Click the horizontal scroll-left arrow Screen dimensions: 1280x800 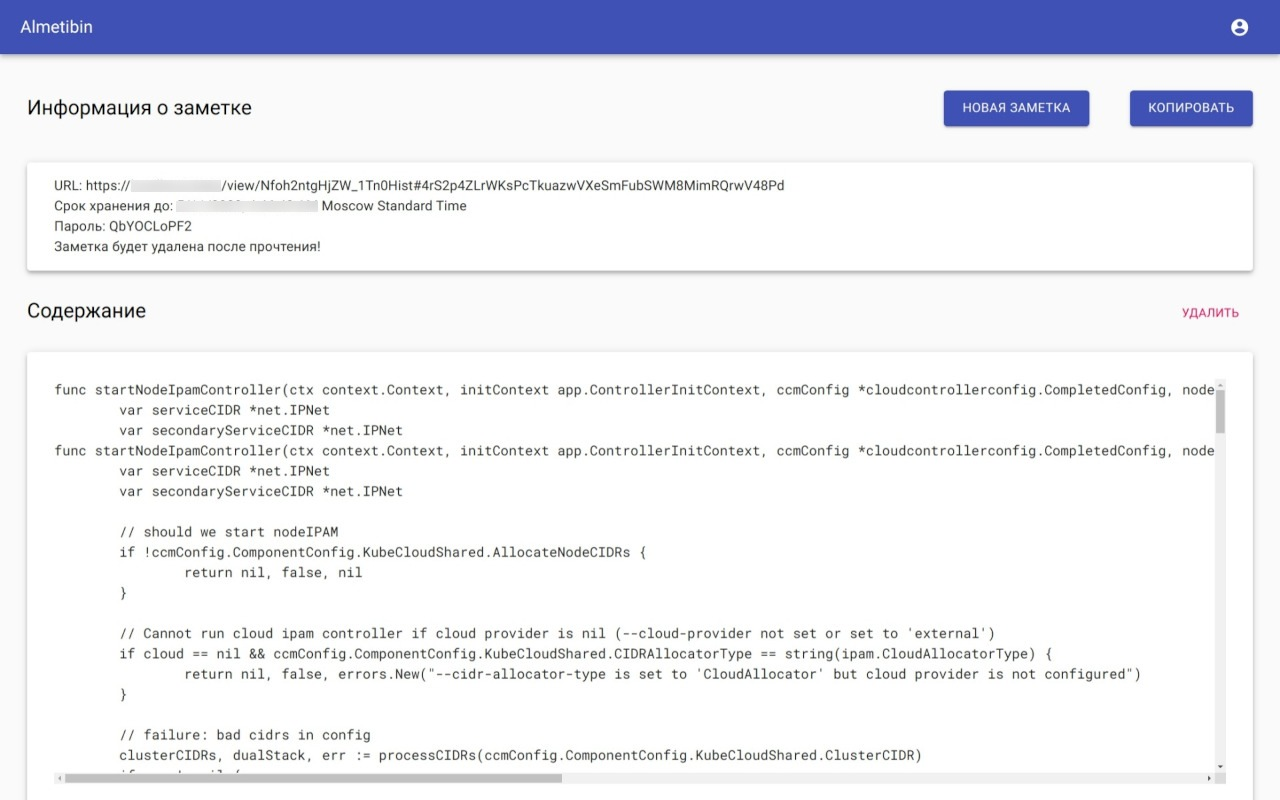click(x=60, y=777)
